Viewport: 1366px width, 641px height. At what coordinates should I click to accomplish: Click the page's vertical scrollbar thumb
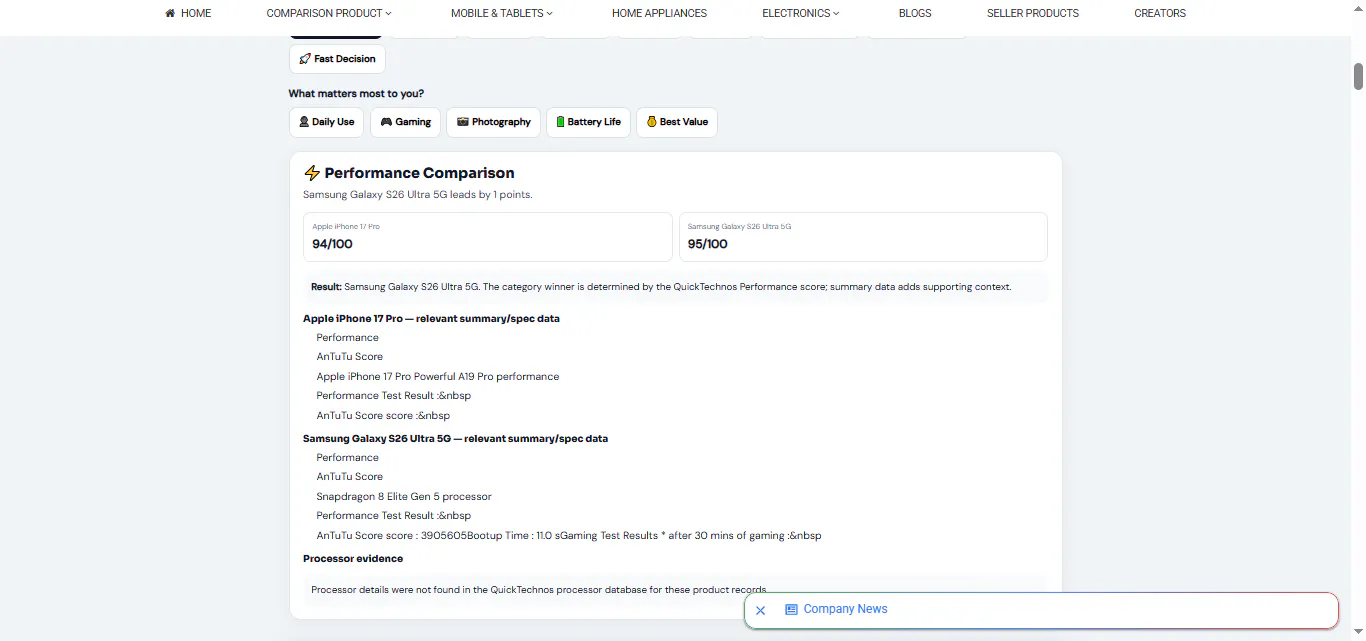coord(1358,76)
